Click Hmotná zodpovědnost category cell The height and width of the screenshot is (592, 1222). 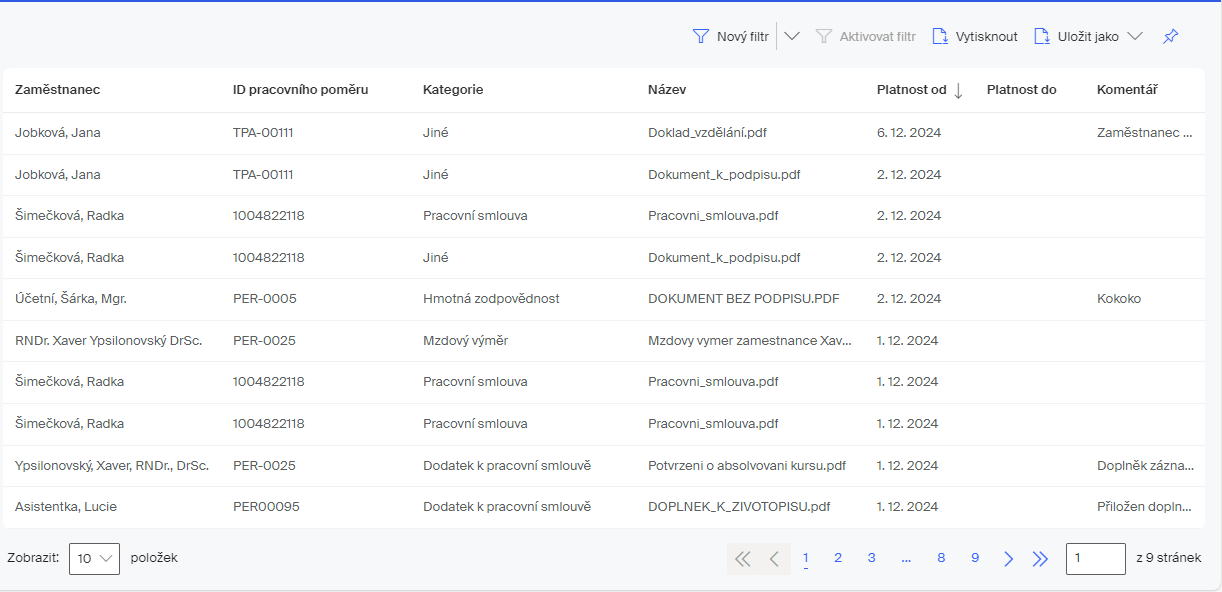[x=491, y=299]
